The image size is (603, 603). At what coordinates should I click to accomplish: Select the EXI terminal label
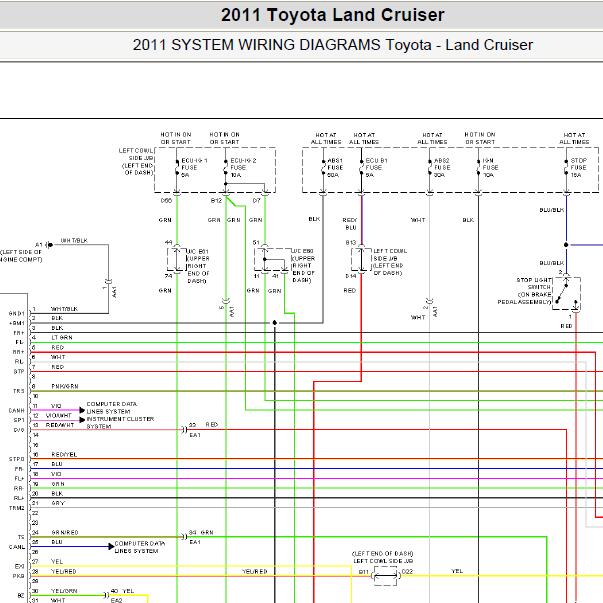19,566
